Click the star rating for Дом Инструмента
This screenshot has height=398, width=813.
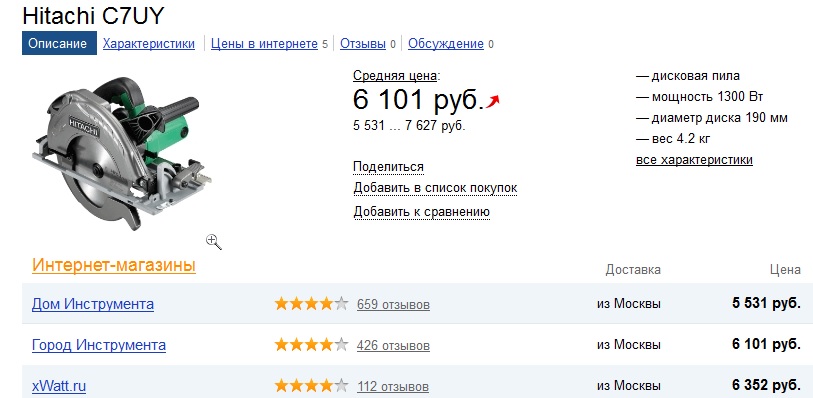pyautogui.click(x=311, y=304)
